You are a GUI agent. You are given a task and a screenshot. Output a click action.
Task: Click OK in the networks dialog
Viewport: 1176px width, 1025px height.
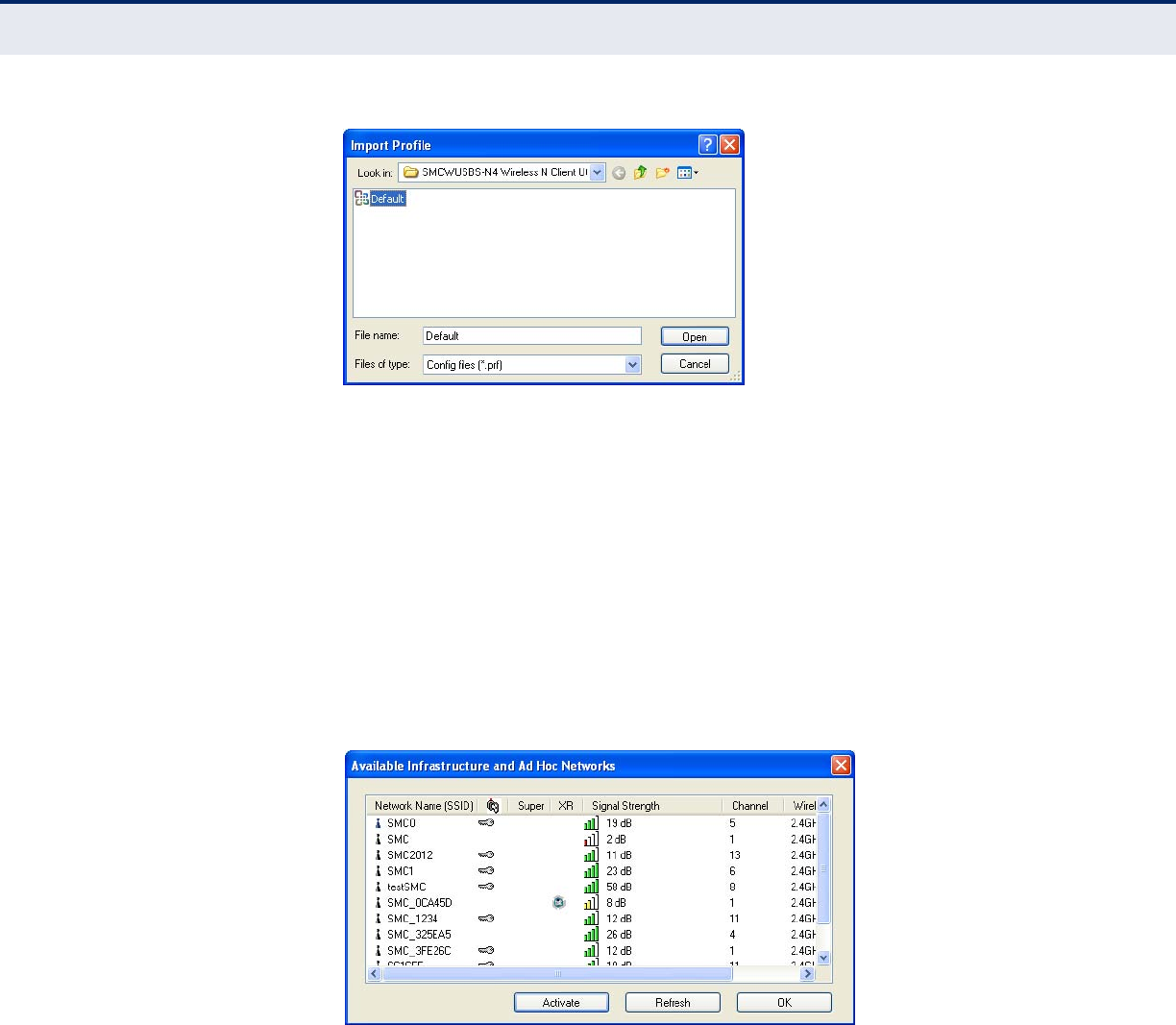click(784, 1002)
